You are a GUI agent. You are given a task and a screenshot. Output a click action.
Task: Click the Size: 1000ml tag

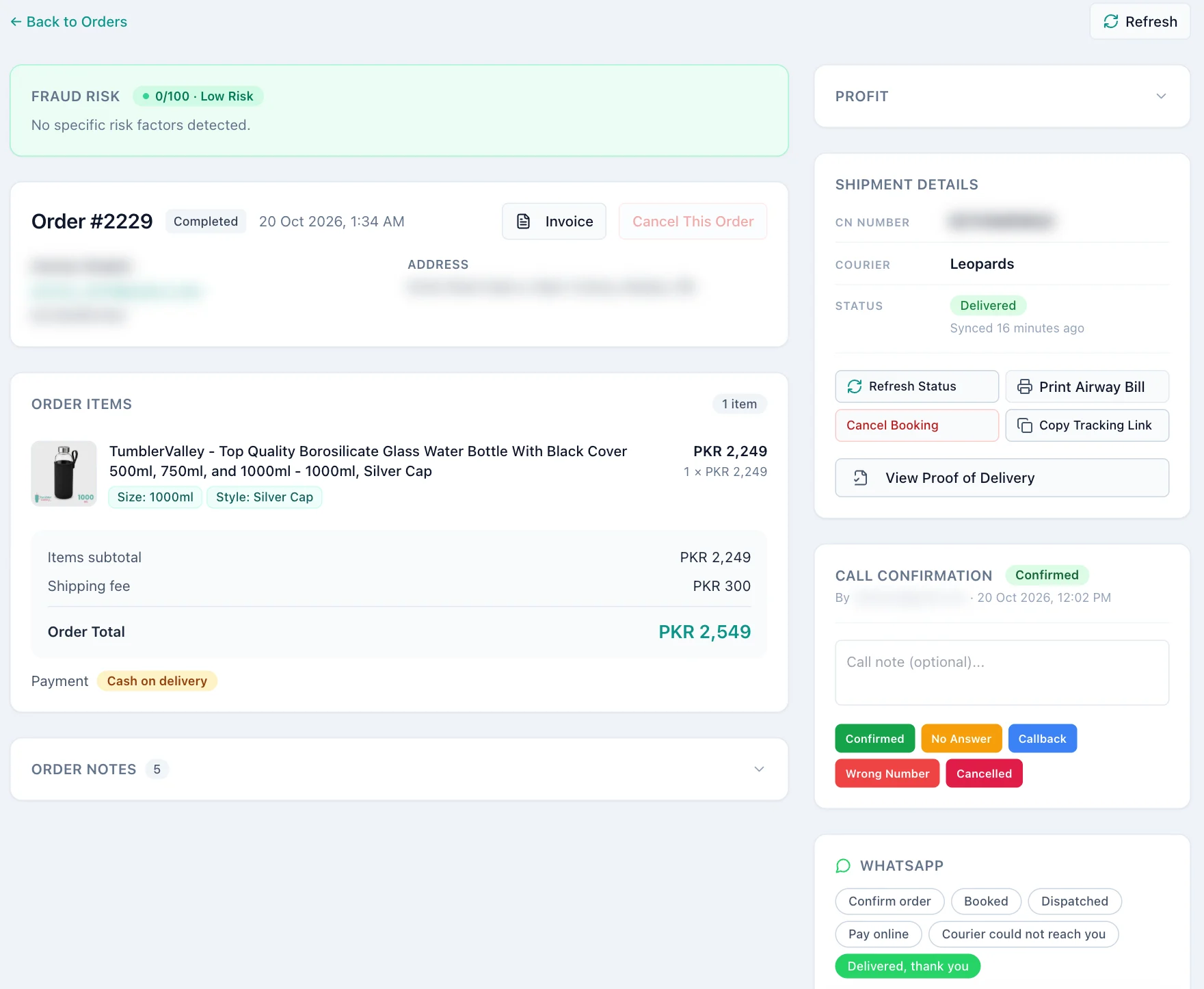click(155, 497)
